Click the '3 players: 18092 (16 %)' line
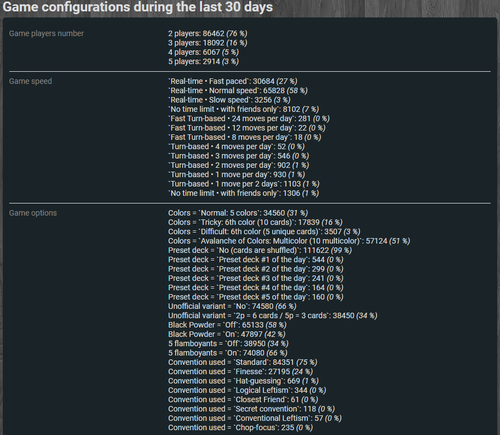Viewport: 500px width, 435px height. pos(208,43)
